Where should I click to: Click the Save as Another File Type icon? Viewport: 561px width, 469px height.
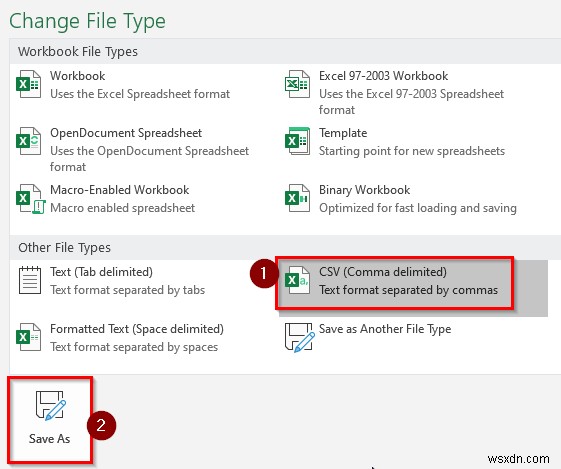pyautogui.click(x=299, y=337)
